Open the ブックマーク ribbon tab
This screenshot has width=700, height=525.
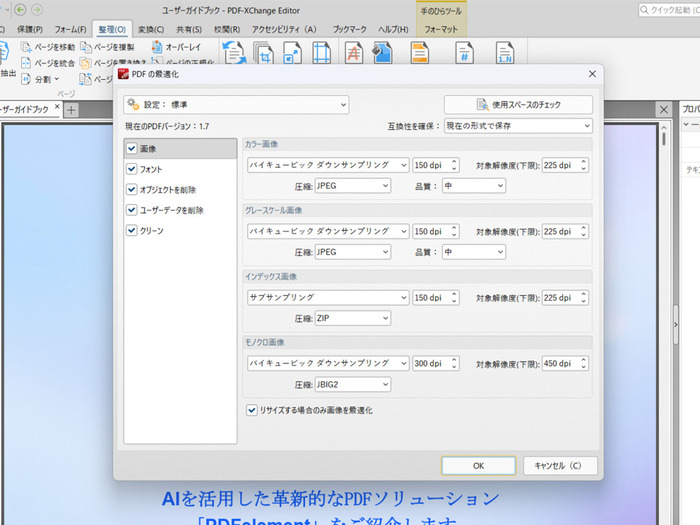pos(350,29)
